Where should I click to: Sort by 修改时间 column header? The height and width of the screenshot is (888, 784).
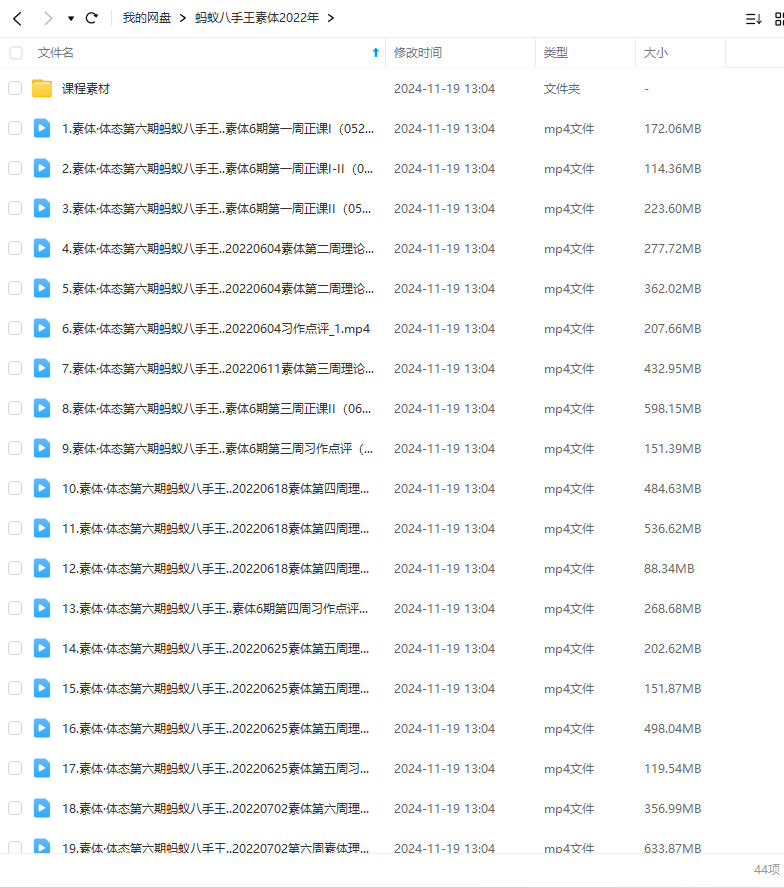click(x=418, y=53)
